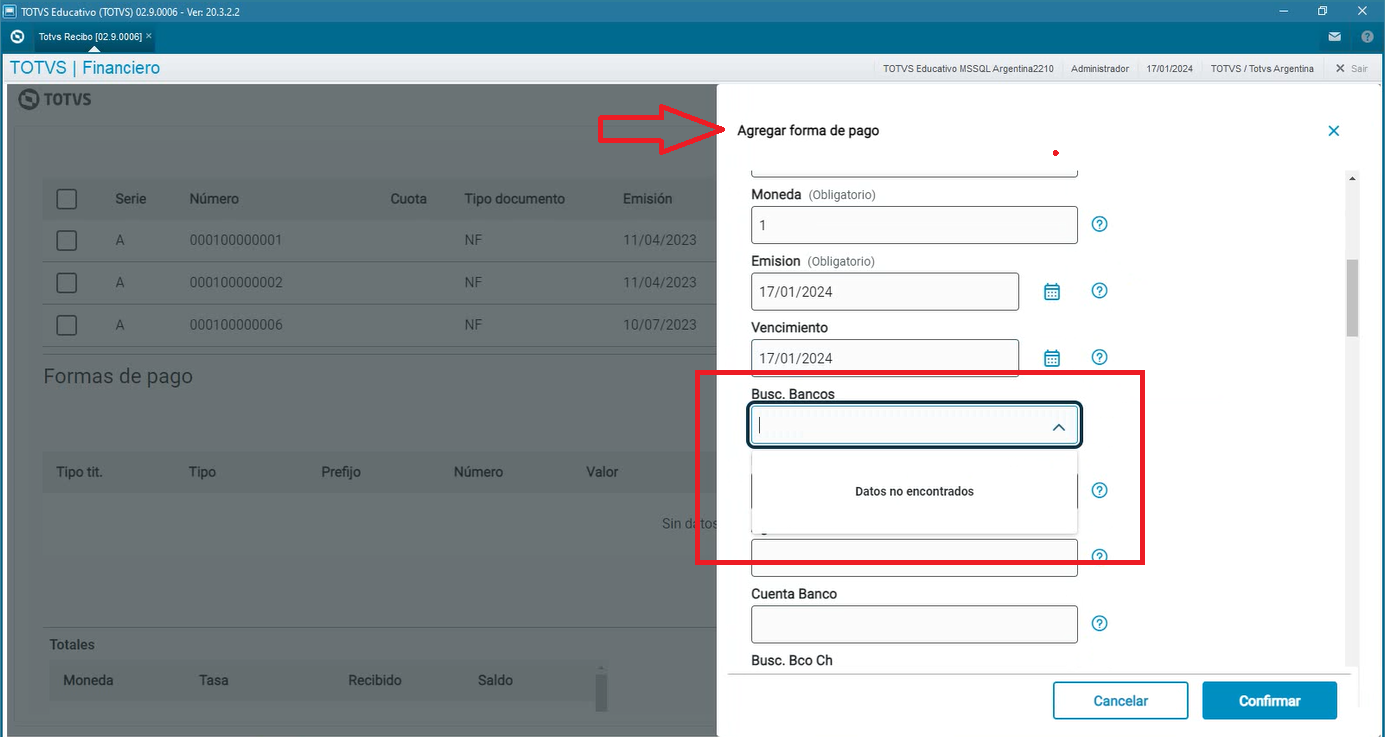Open help for the Vencimiento field

click(1099, 357)
